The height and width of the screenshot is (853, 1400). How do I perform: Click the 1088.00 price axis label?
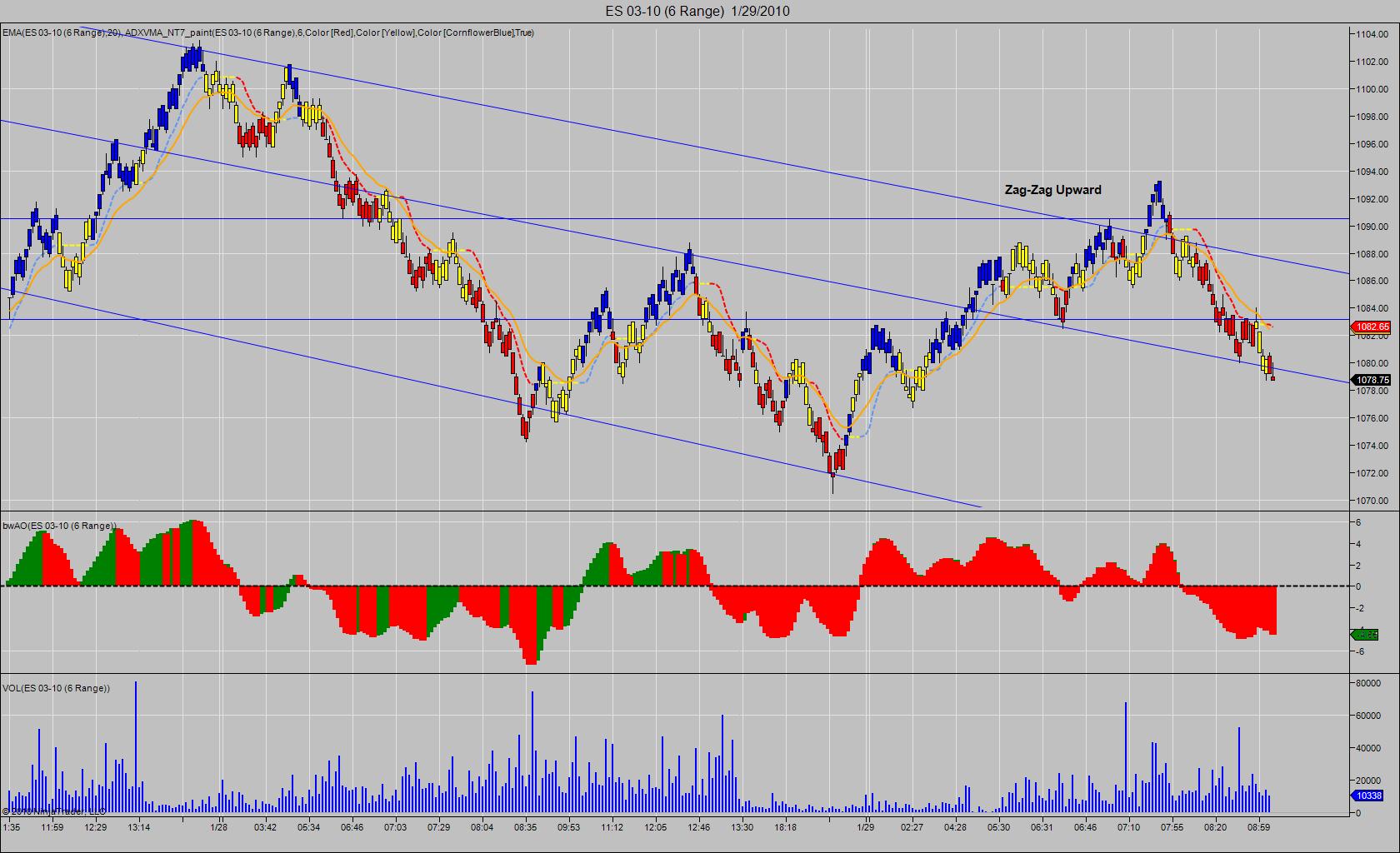pyautogui.click(x=1372, y=254)
